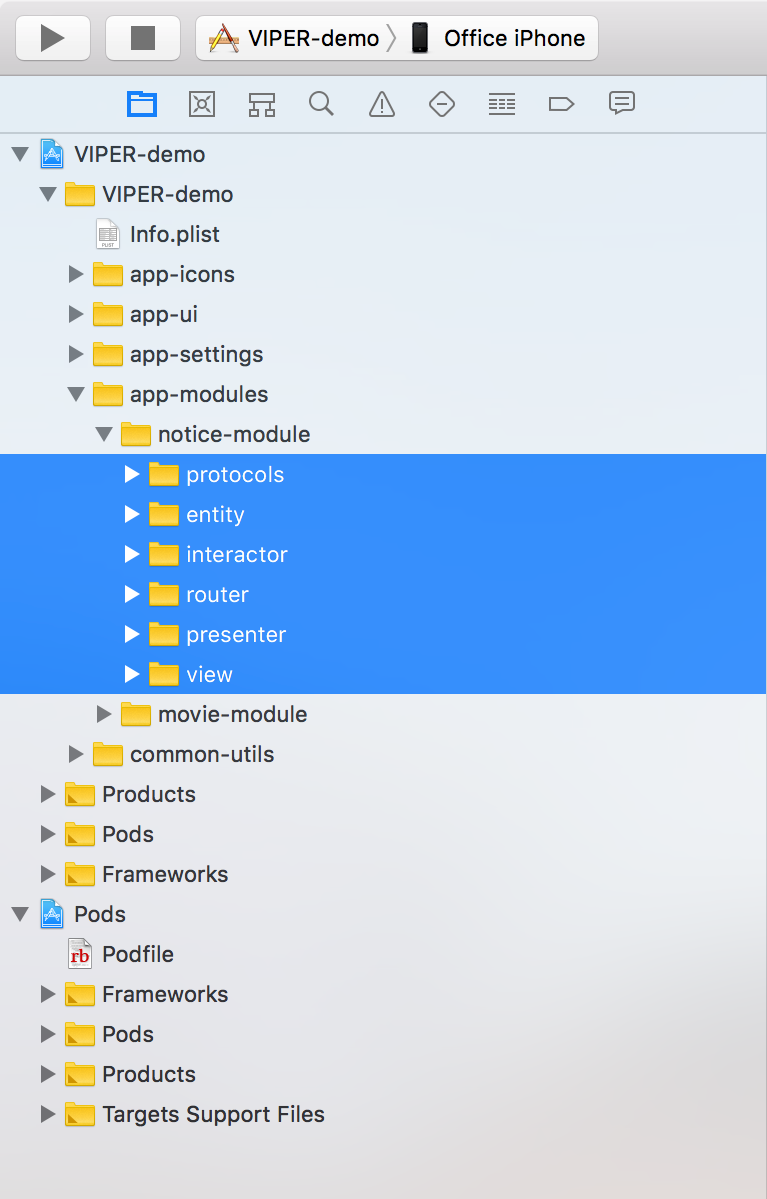Image resolution: width=767 pixels, height=1199 pixels.
Task: Switch to the Source Control navigator
Action: coord(201,103)
